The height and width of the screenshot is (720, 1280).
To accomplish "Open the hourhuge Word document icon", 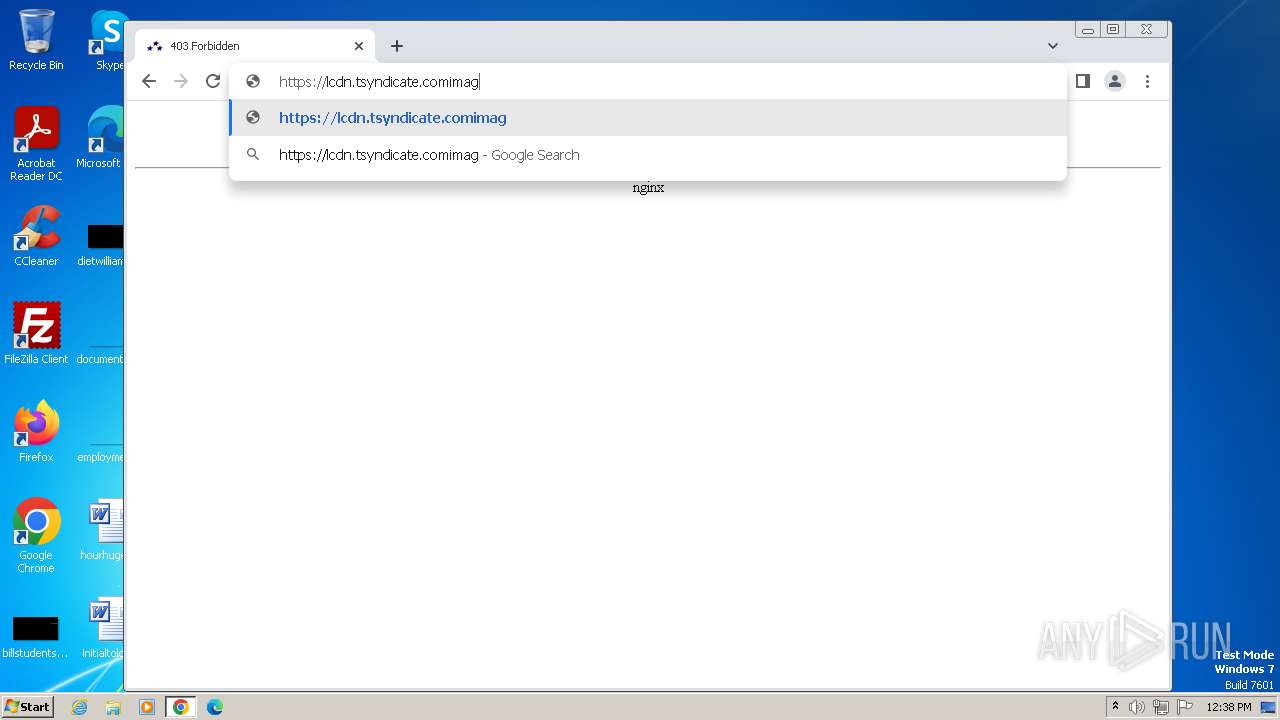I will click(104, 530).
